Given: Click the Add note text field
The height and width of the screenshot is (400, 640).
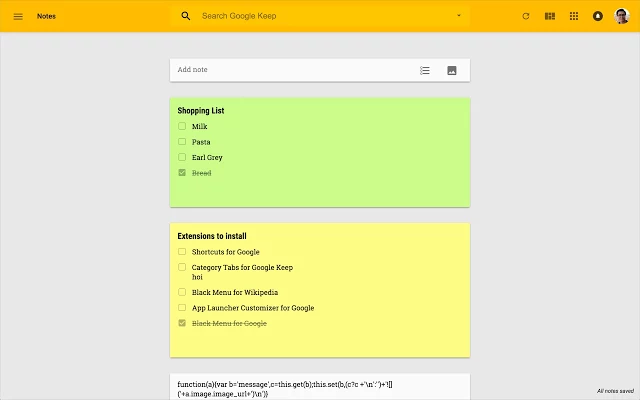Looking at the screenshot, I should [290, 70].
